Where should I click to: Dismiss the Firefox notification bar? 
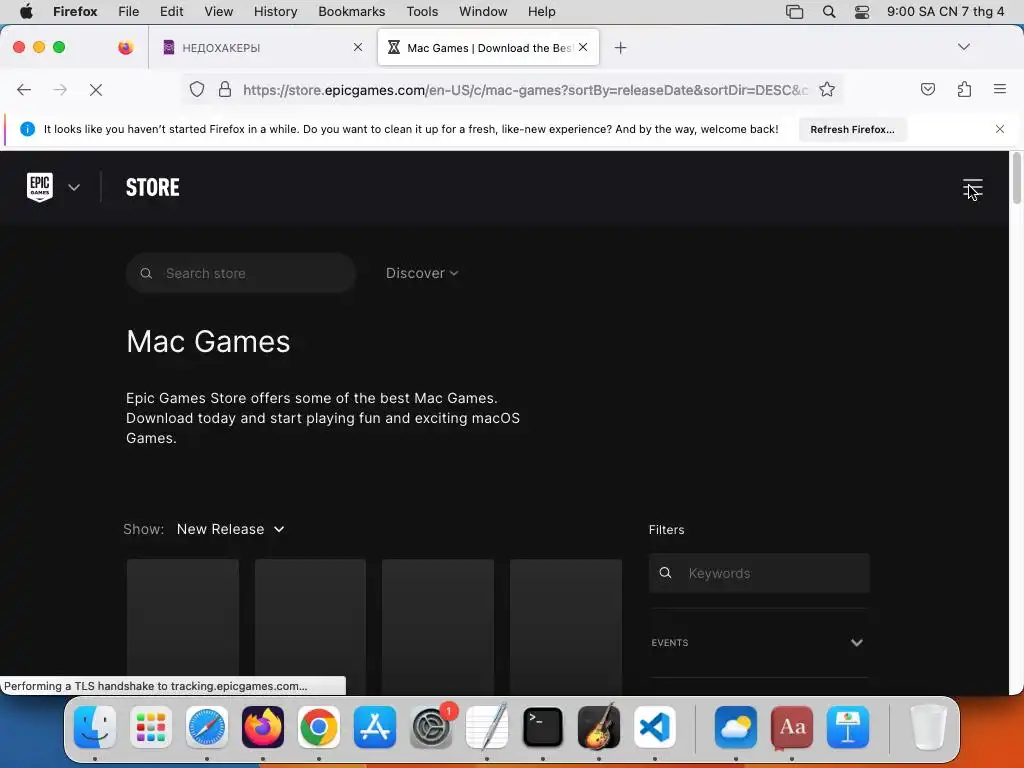click(999, 129)
